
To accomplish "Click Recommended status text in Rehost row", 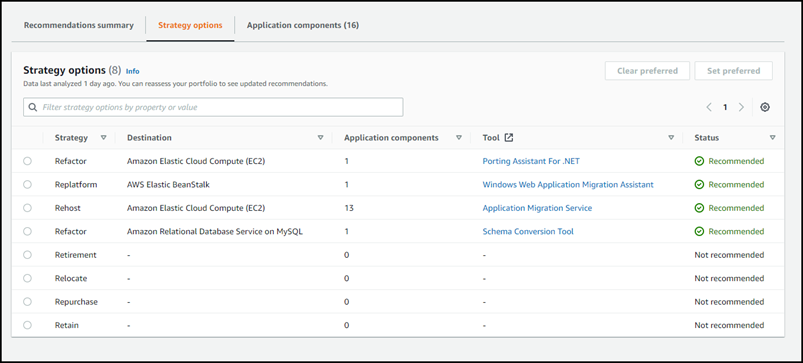I will tap(736, 208).
